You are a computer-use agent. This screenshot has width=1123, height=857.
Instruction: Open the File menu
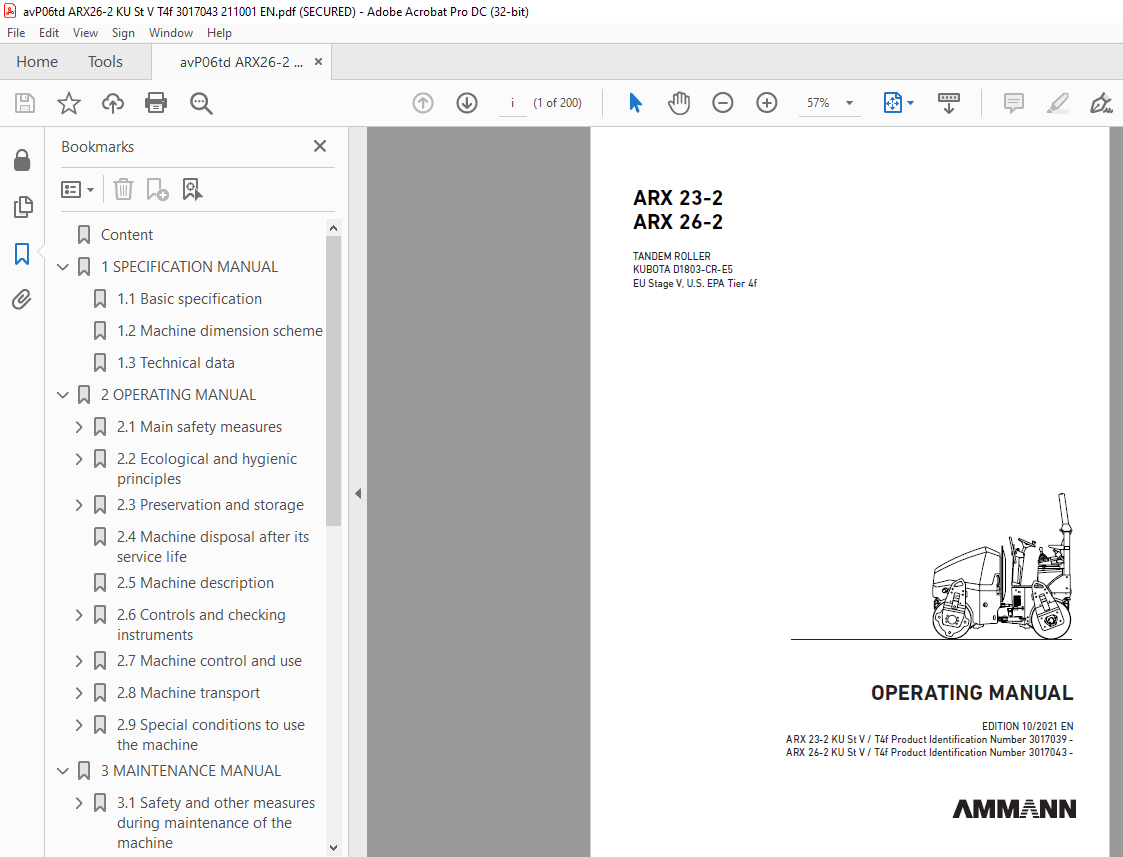pyautogui.click(x=16, y=33)
